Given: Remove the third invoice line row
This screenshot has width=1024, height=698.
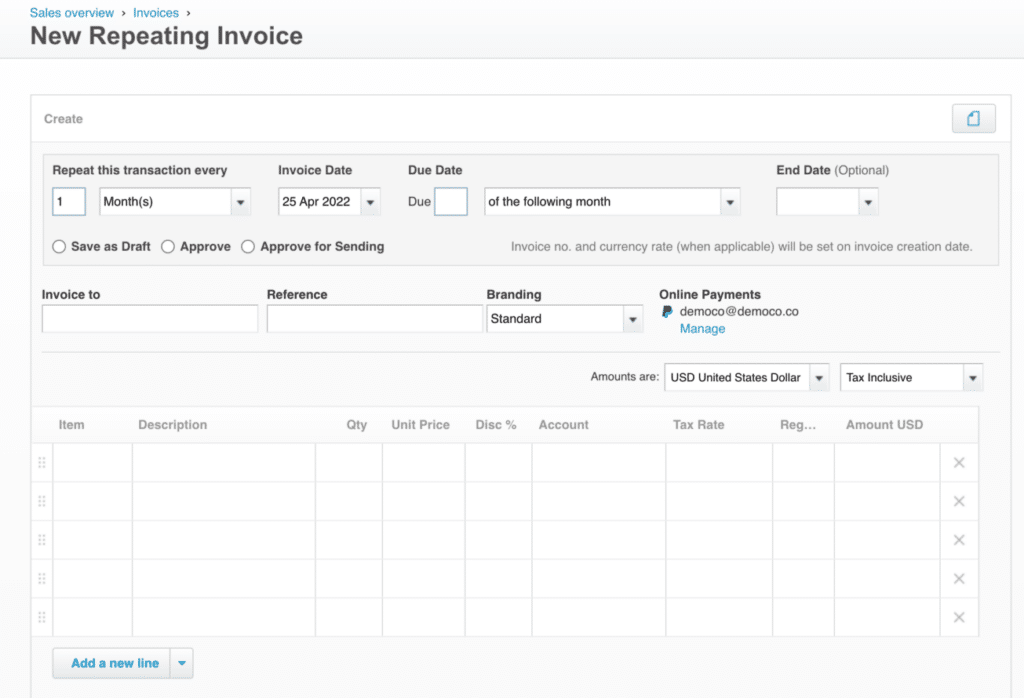Looking at the screenshot, I should pyautogui.click(x=959, y=540).
